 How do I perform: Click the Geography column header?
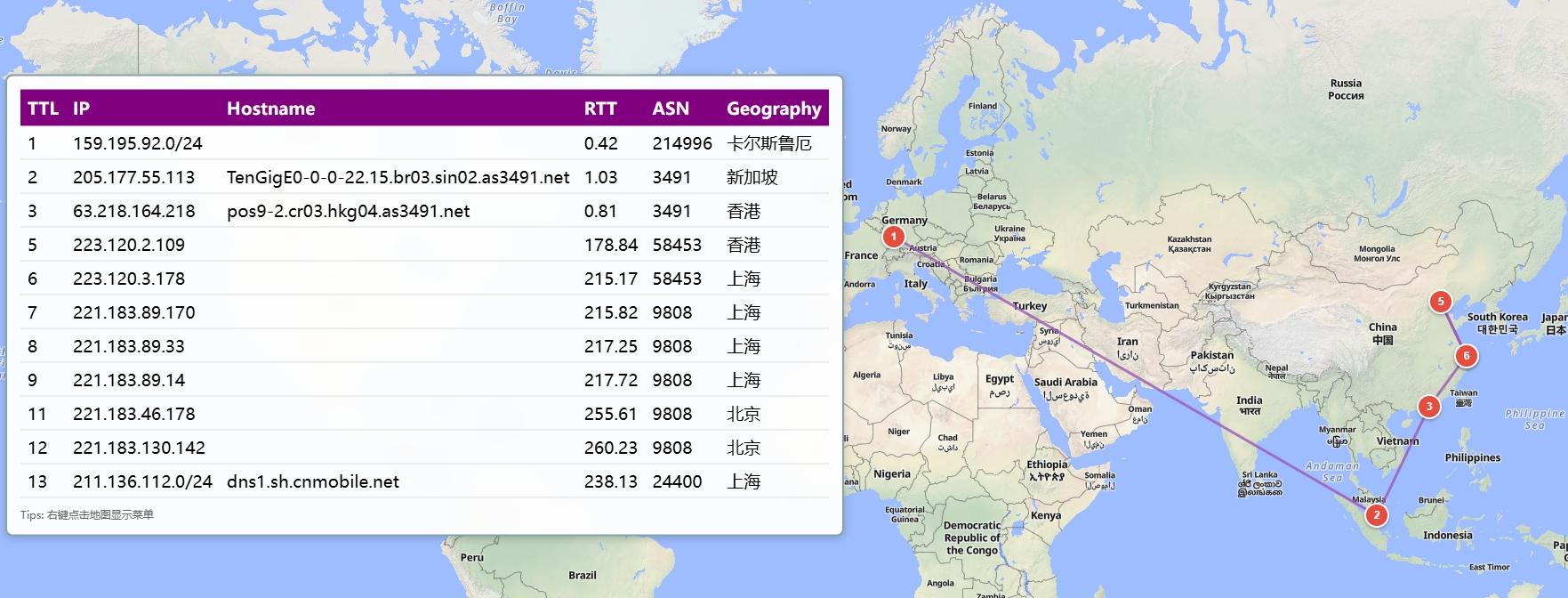[x=774, y=109]
